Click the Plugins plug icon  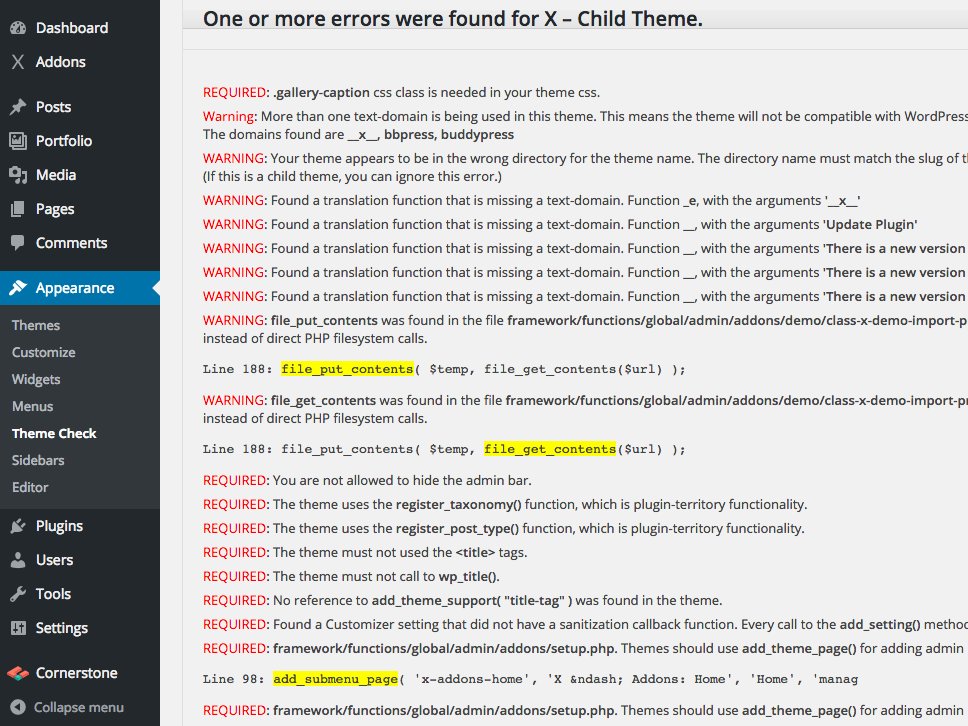(18, 526)
